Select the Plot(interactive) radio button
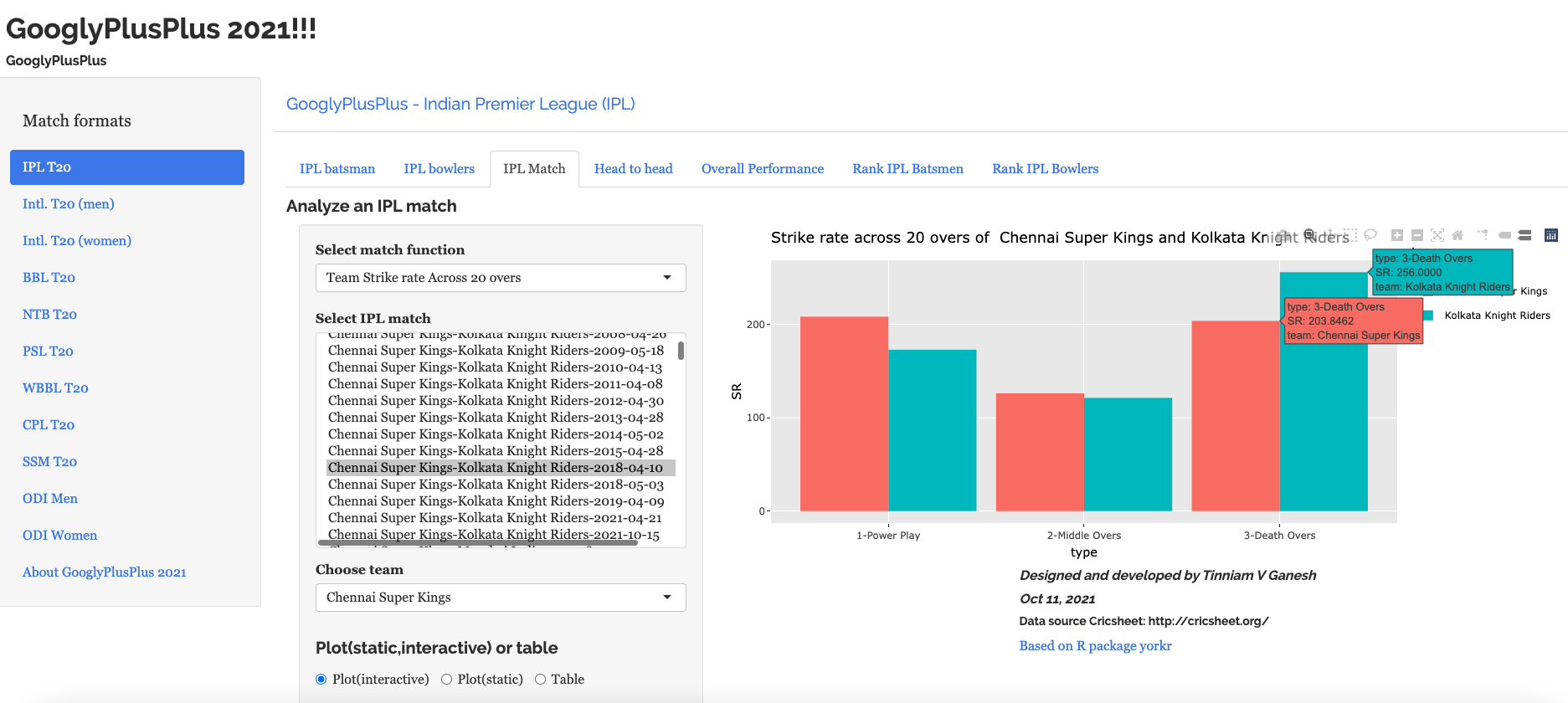This screenshot has height=703, width=1568. (x=321, y=680)
